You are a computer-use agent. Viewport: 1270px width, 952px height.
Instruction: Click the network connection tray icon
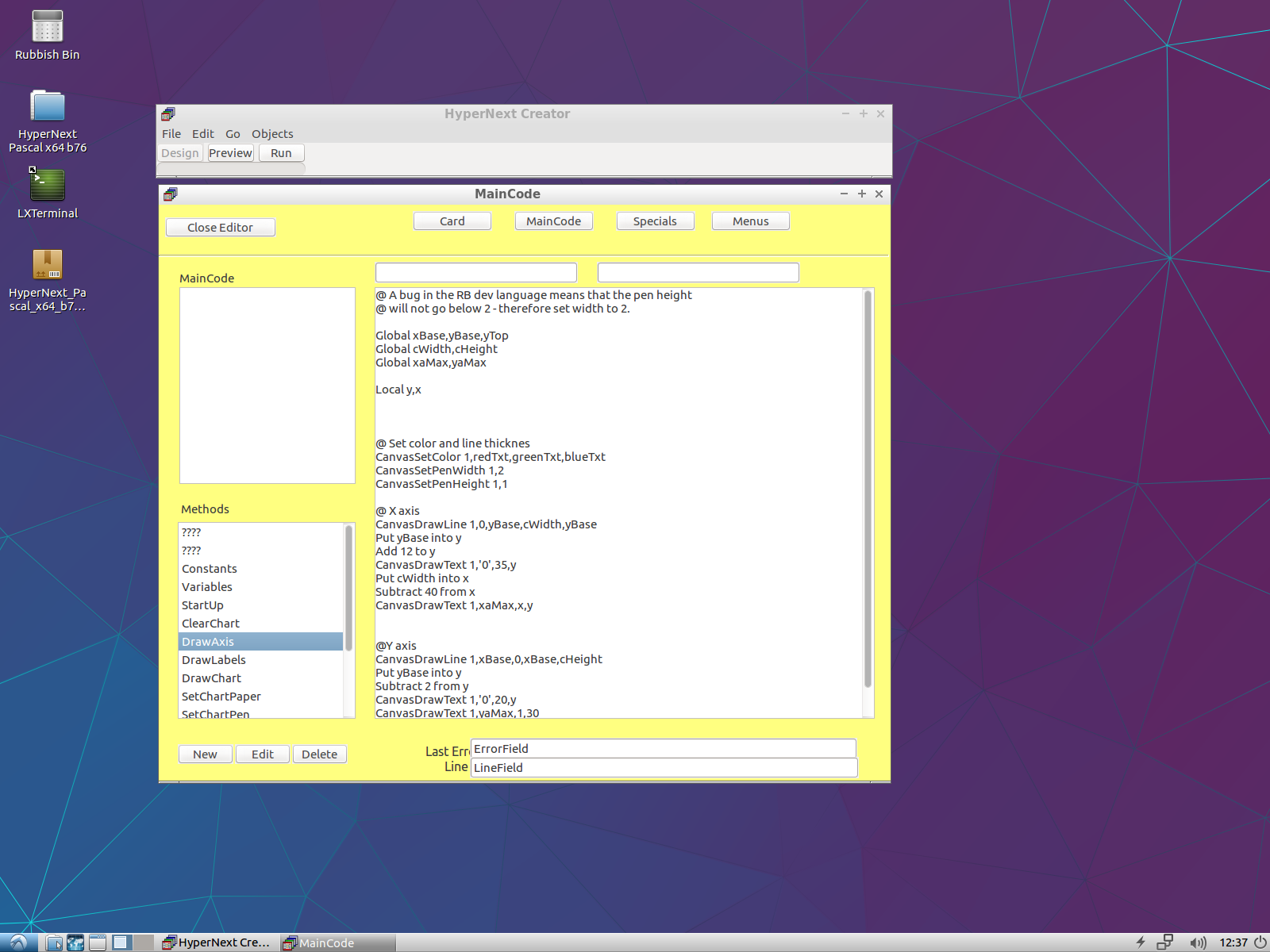point(1164,942)
